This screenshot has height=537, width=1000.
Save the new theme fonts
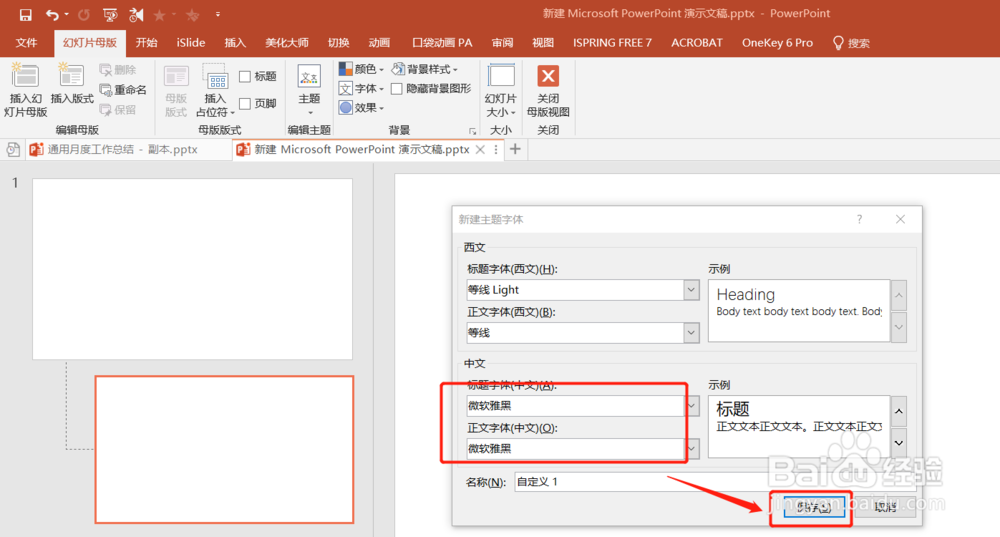click(x=814, y=507)
